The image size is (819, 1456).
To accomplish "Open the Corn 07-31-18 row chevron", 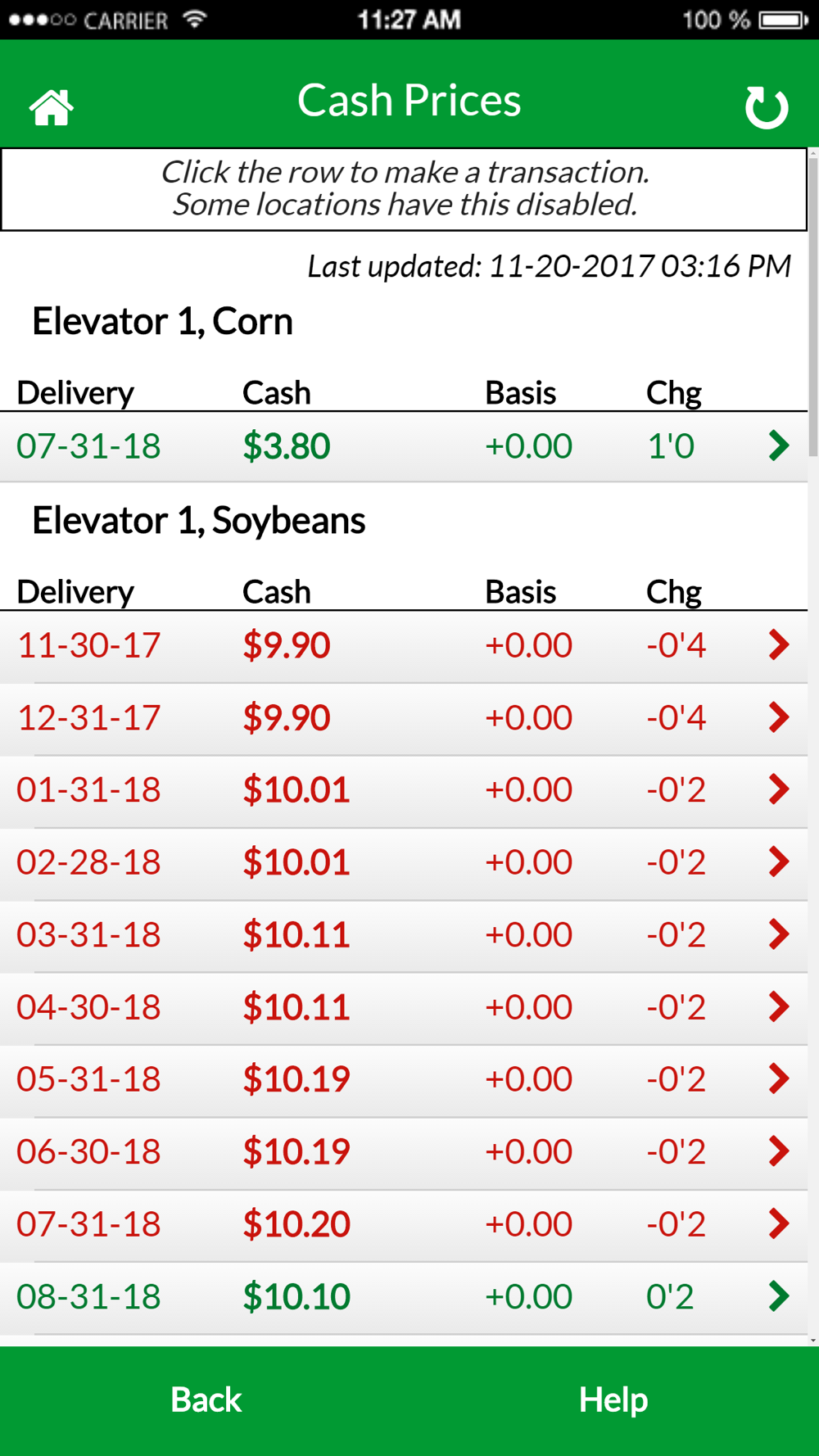I will tap(778, 445).
